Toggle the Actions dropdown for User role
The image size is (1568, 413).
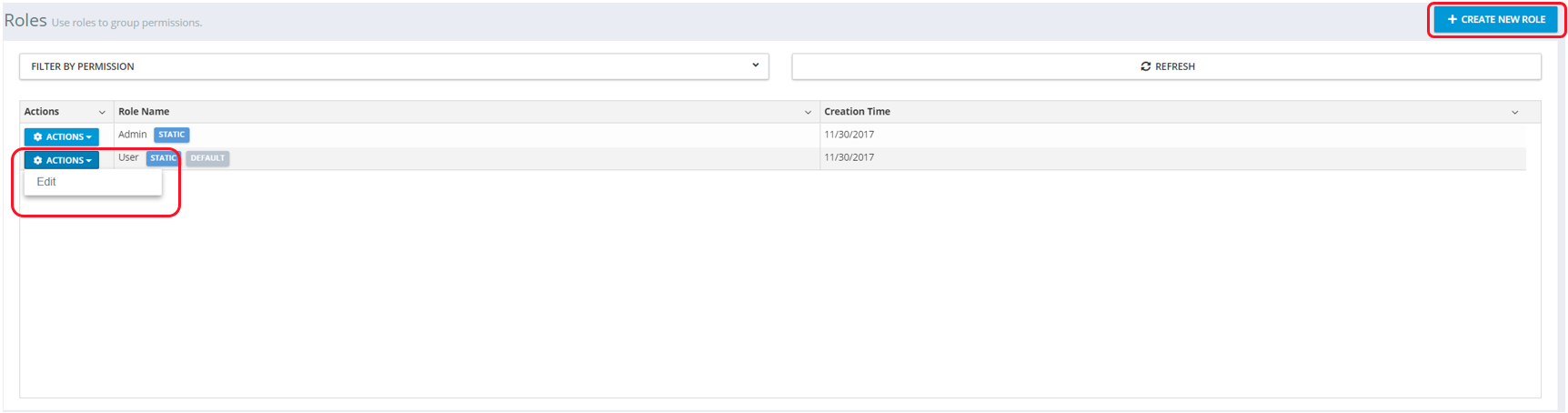click(x=62, y=160)
